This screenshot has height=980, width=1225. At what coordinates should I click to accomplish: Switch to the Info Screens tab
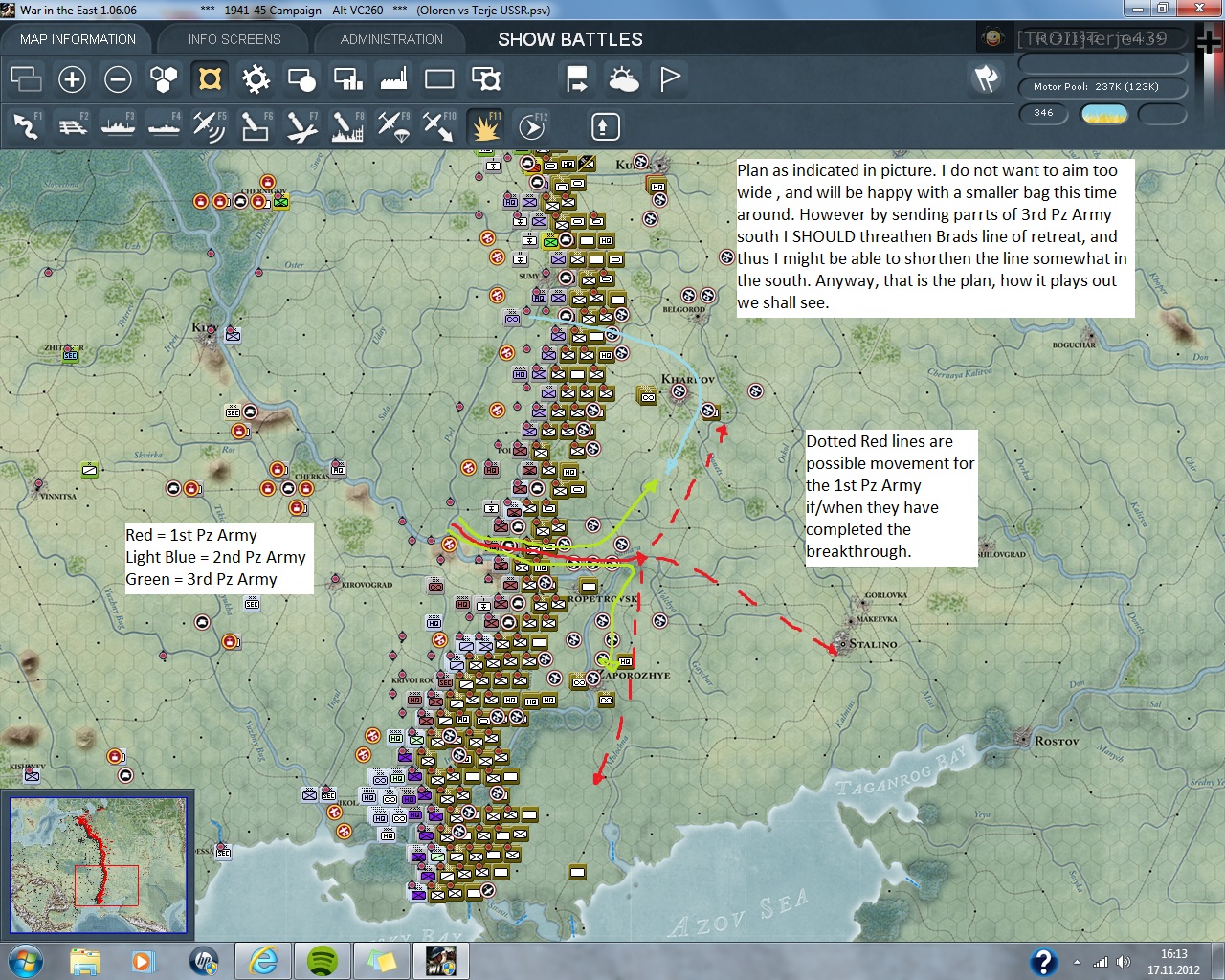click(234, 39)
